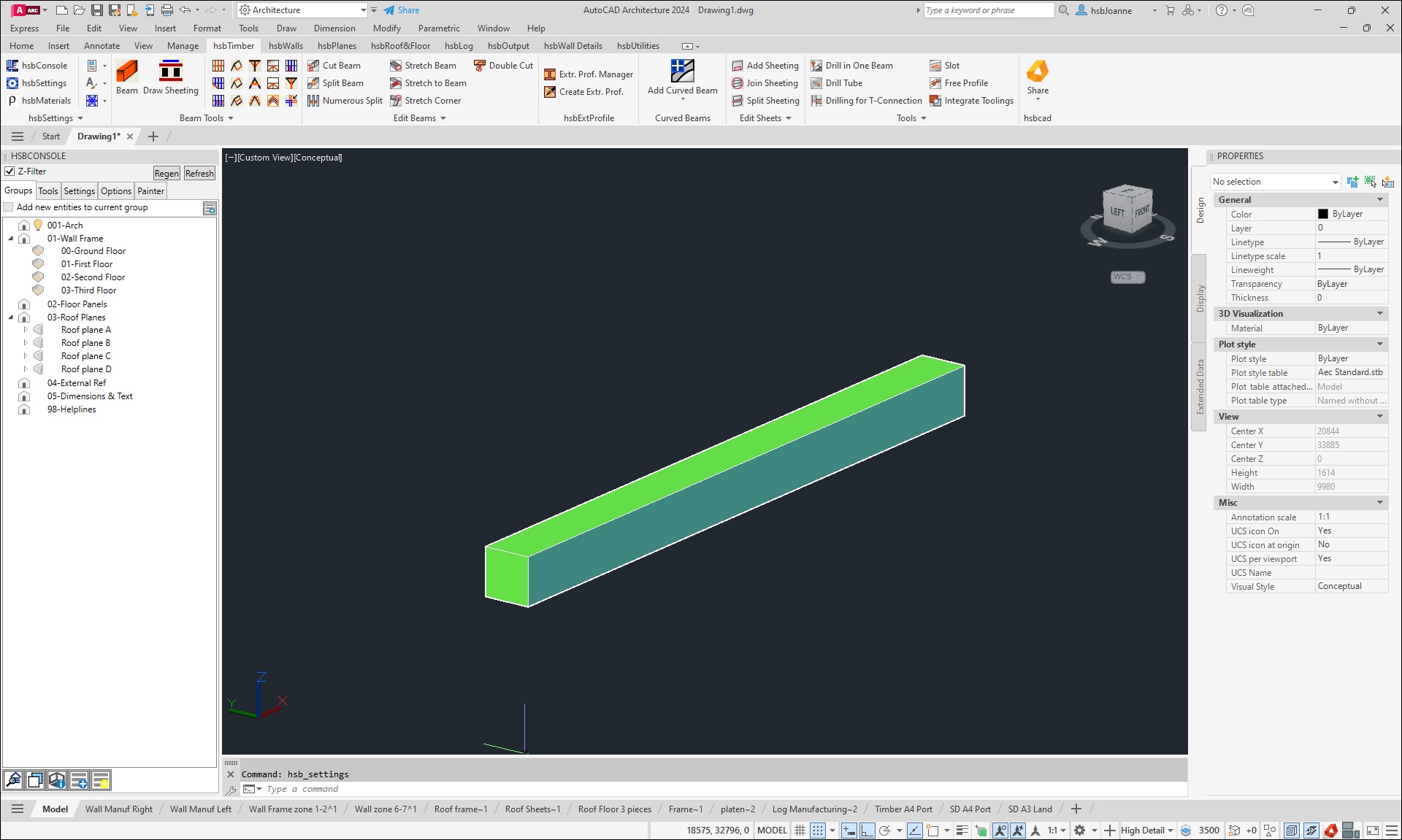Click the Share link in title bar
This screenshot has width=1402, height=840.
click(402, 10)
